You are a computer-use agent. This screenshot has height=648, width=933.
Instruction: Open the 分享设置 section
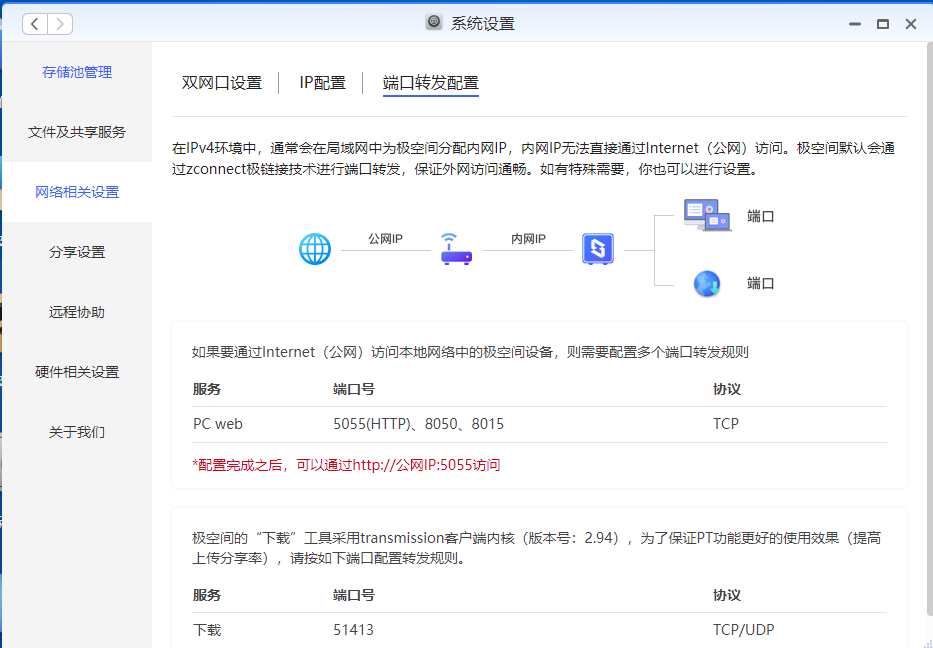point(77,252)
